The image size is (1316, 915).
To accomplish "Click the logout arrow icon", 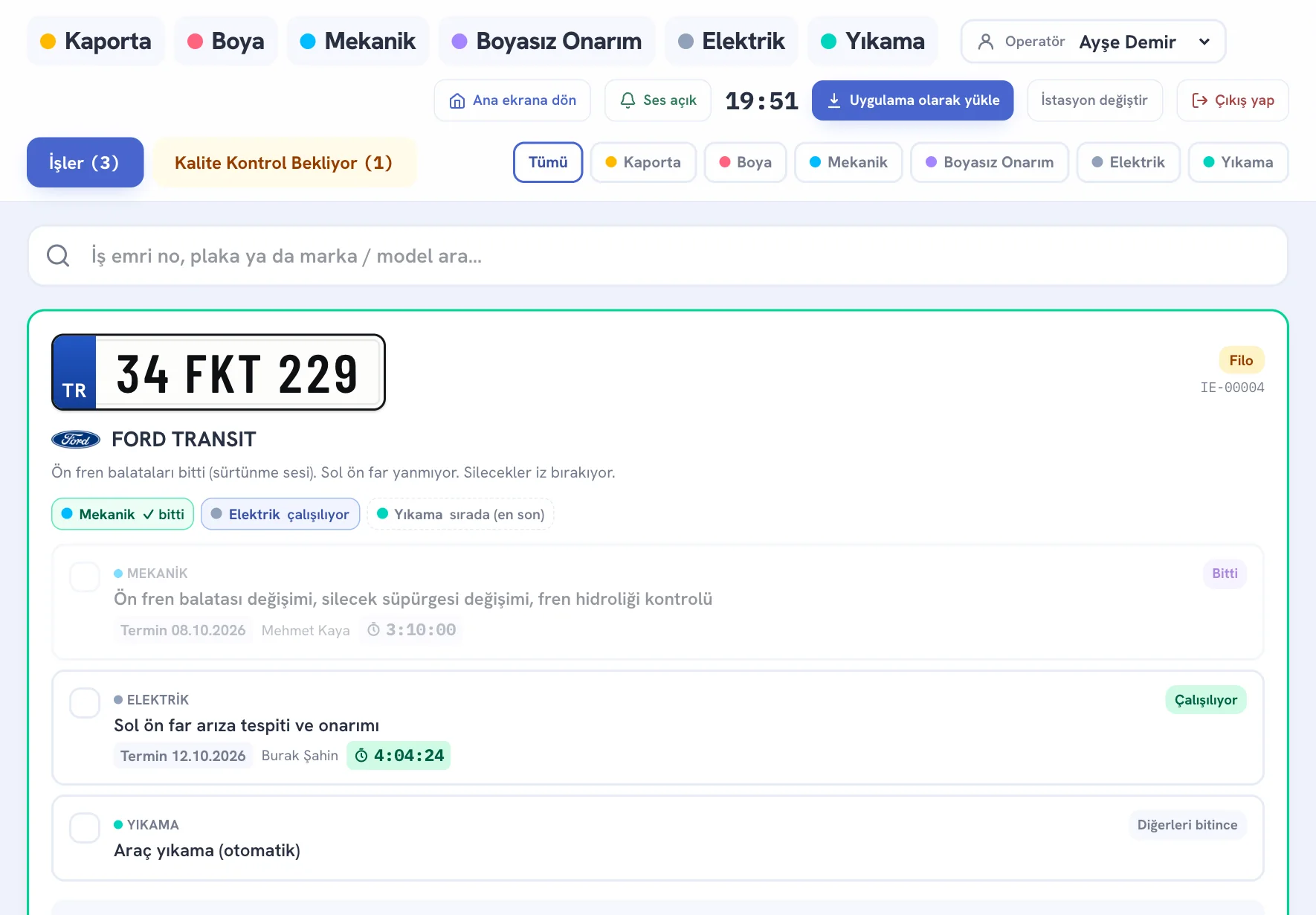I will click(1199, 100).
